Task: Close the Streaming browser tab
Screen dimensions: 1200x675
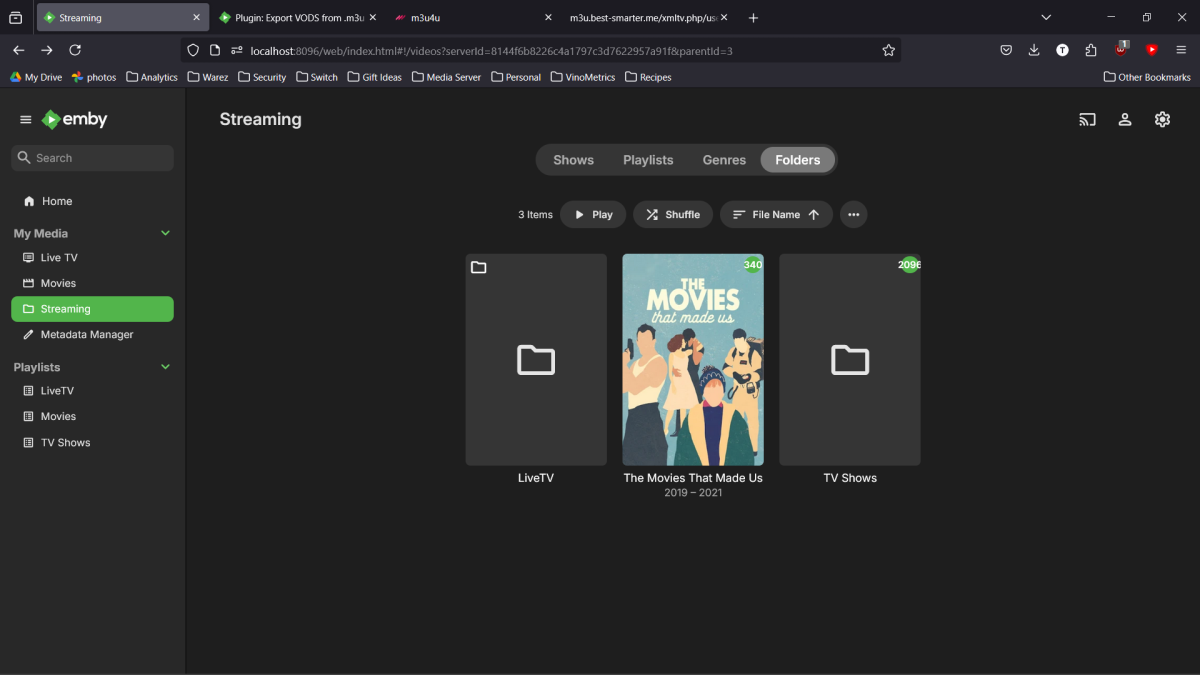Action: pyautogui.click(x=197, y=18)
